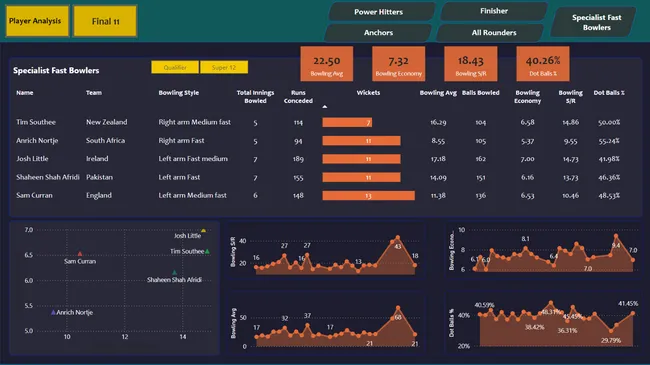Viewport: 650px width, 365px height.
Task: Switch to Power Hitters tab
Action: [378, 12]
